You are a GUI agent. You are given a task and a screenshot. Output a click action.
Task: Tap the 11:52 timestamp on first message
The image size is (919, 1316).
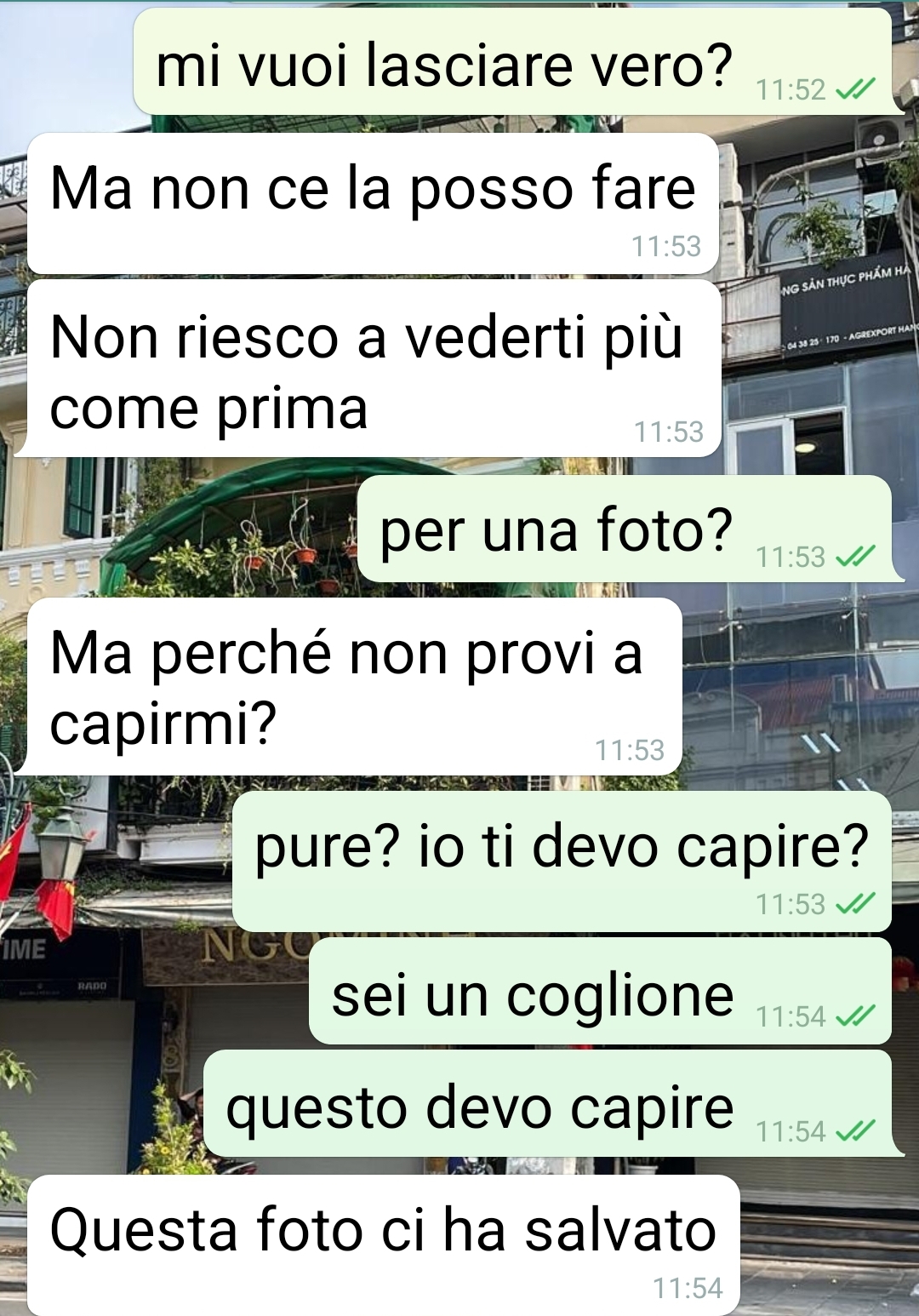tap(791, 89)
